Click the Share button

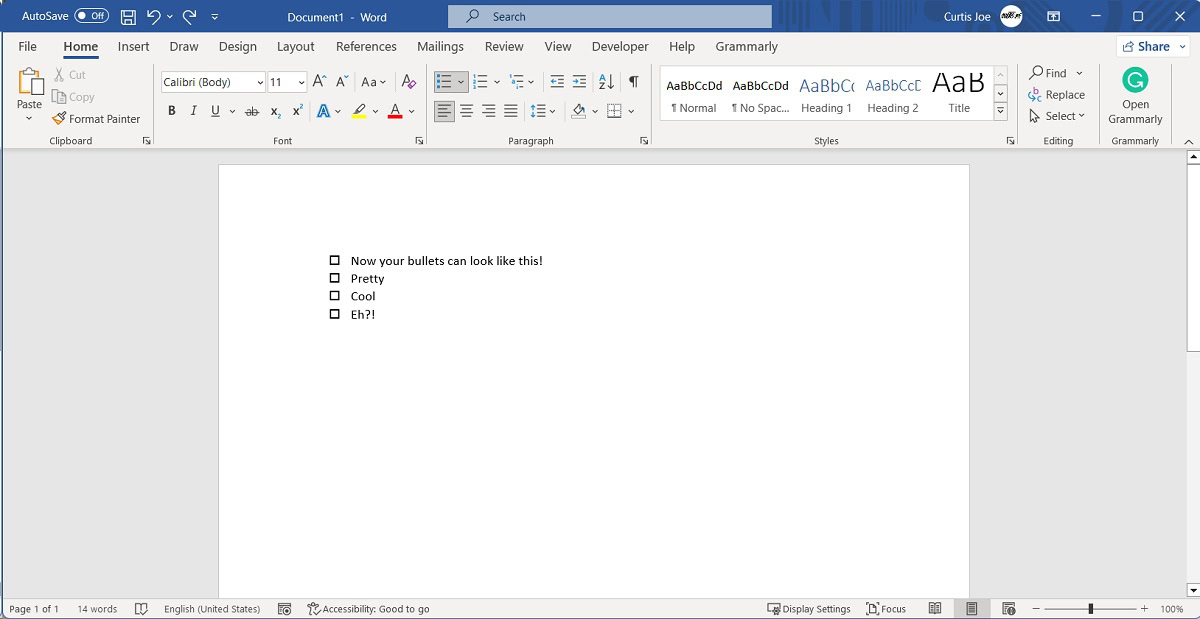pos(1146,46)
